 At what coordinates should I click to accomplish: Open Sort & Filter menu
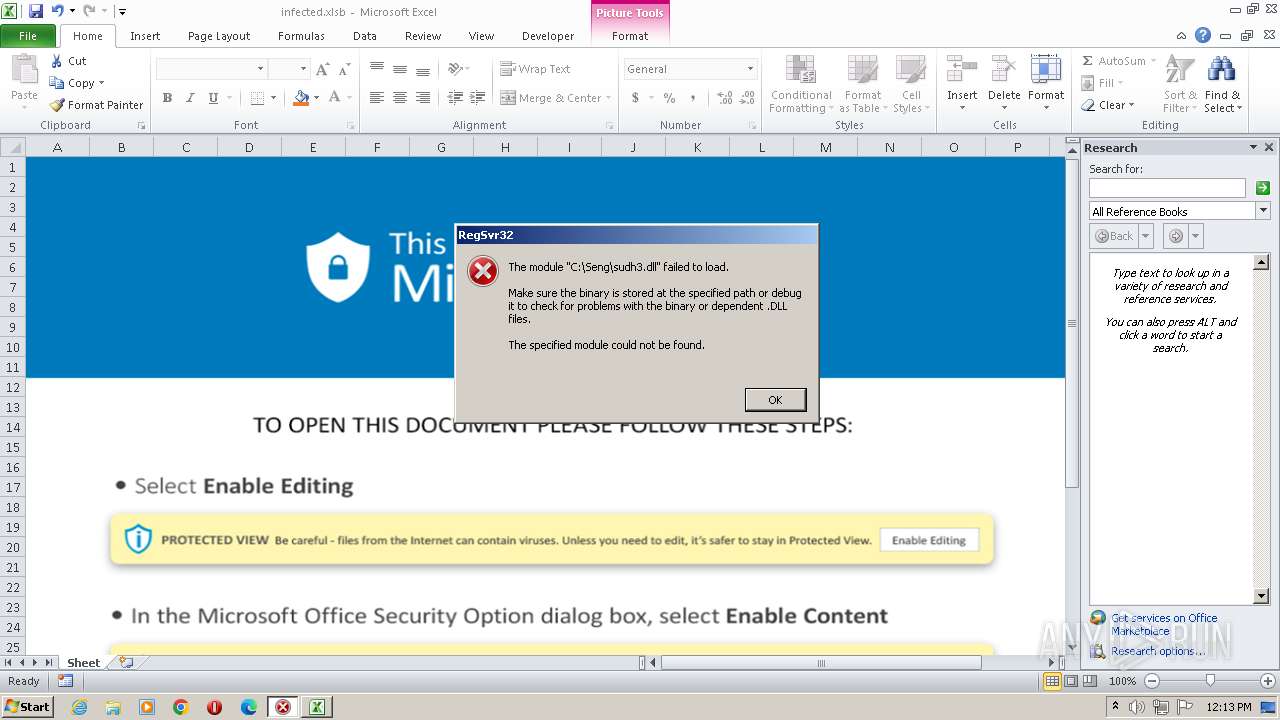(1180, 84)
